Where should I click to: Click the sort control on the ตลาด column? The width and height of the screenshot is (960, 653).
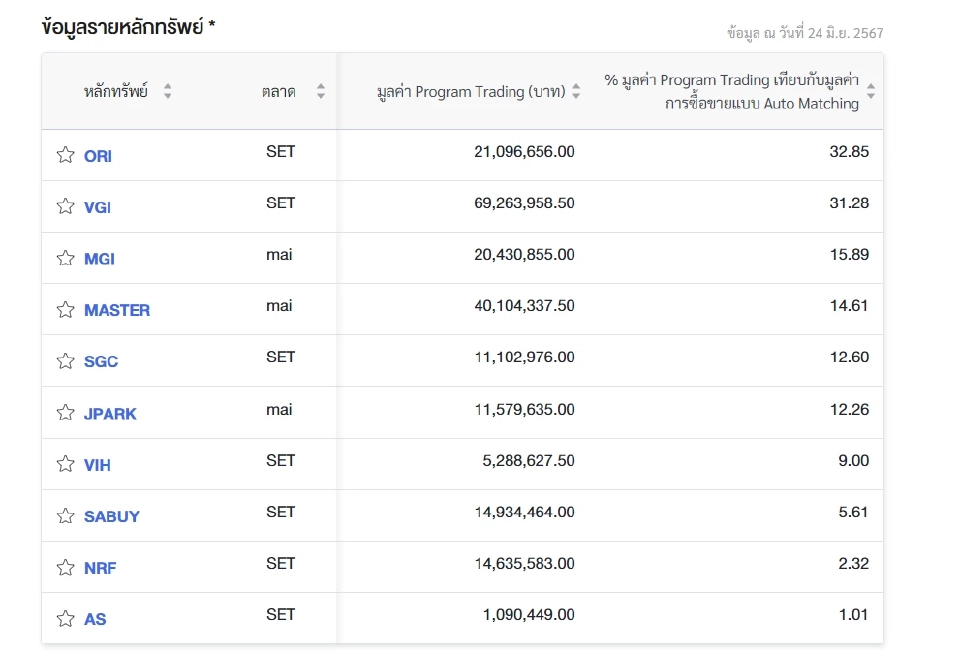pyautogui.click(x=320, y=90)
